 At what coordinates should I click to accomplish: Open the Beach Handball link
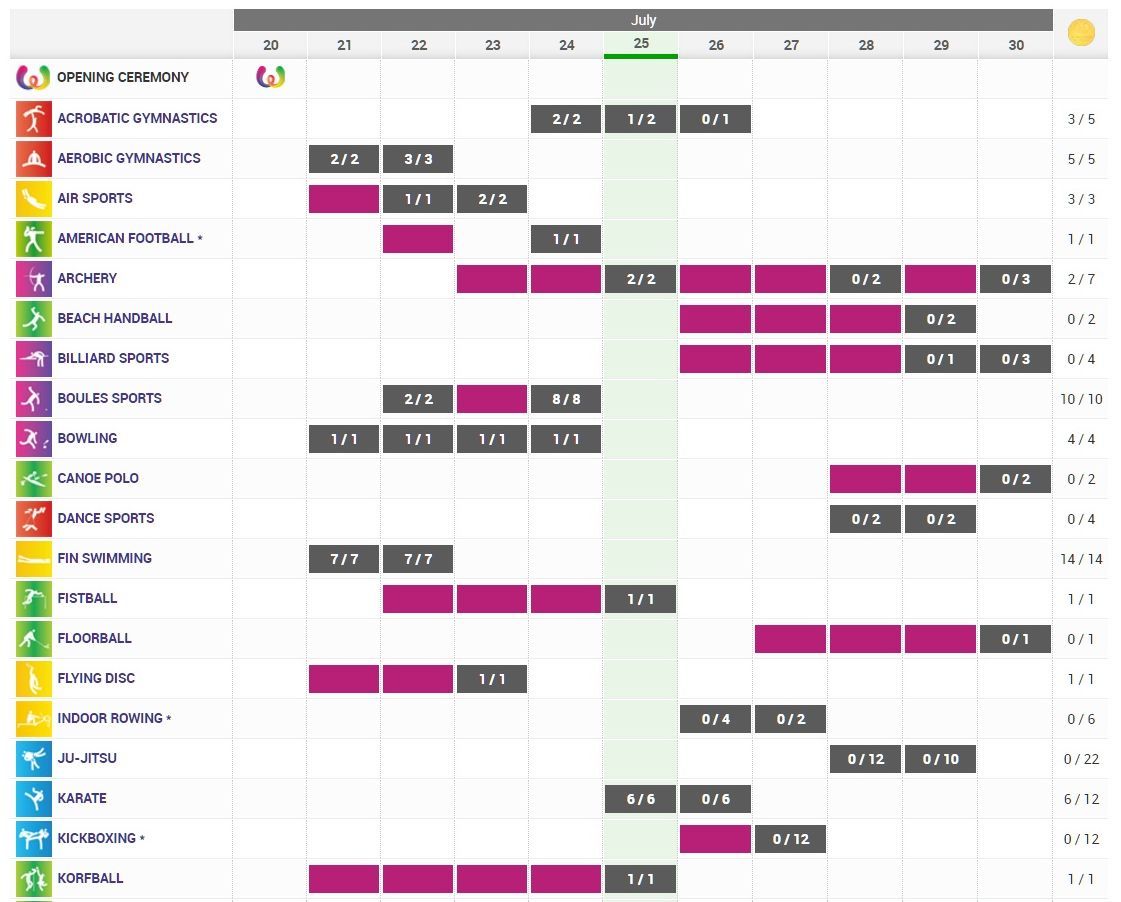click(x=114, y=318)
